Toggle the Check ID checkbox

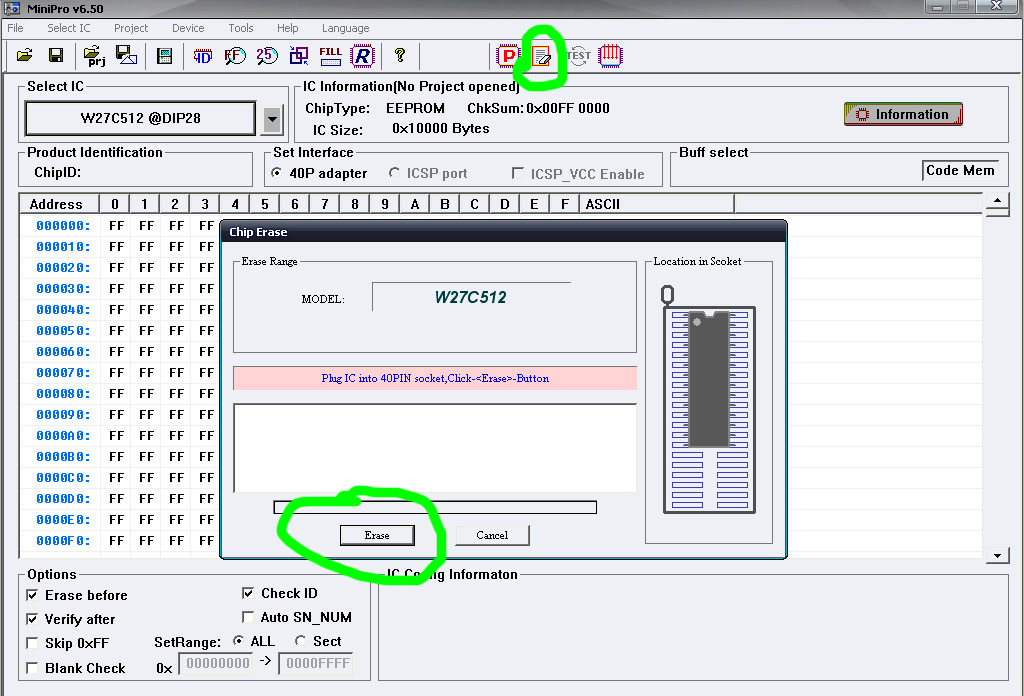point(248,593)
